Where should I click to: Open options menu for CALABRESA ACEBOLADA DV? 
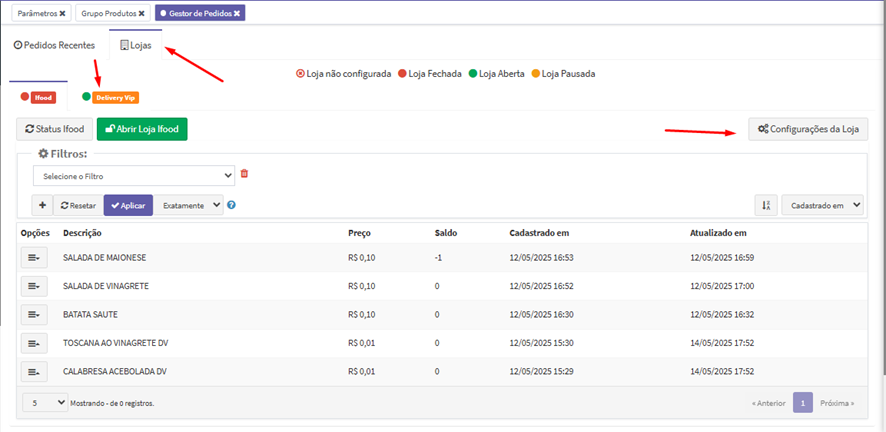coord(34,372)
